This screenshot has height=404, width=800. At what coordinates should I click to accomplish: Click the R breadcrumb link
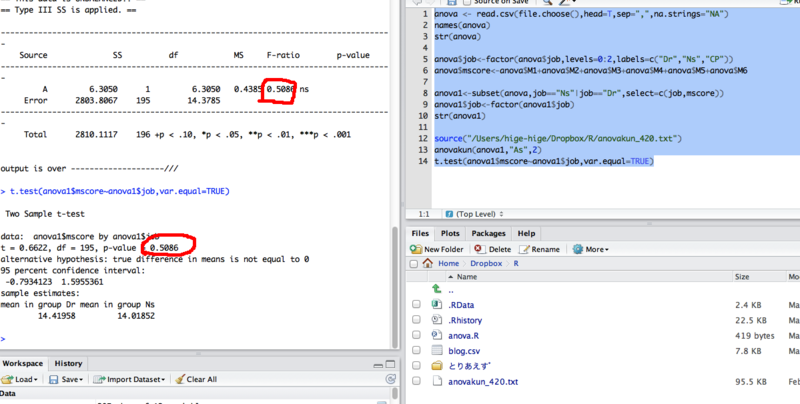[x=516, y=264]
